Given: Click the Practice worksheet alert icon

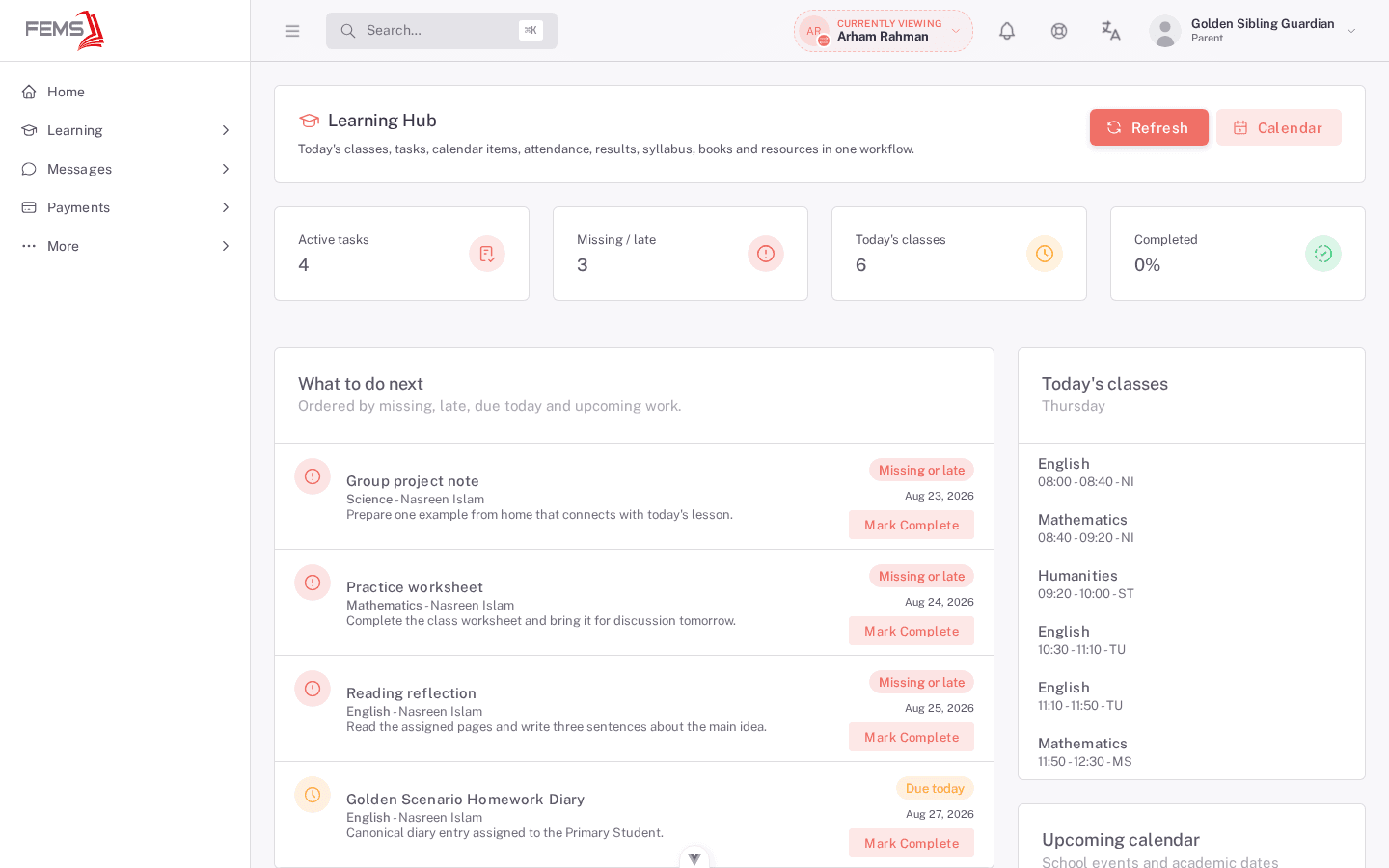Looking at the screenshot, I should [x=313, y=583].
